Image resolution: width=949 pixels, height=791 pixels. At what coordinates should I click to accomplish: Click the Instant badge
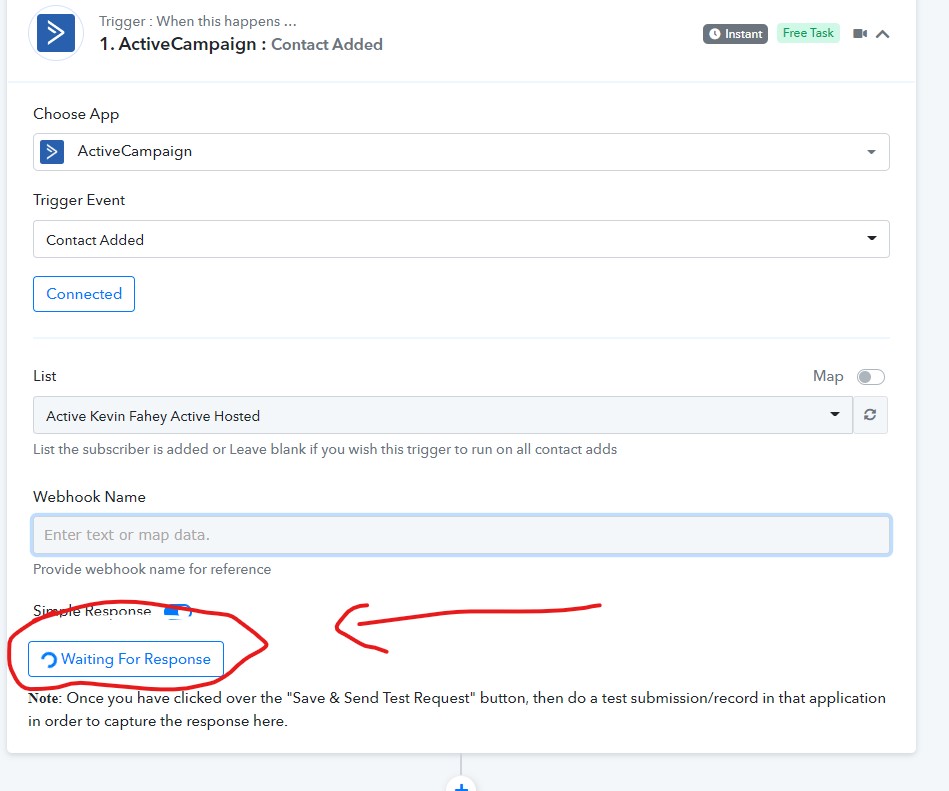pyautogui.click(x=735, y=34)
